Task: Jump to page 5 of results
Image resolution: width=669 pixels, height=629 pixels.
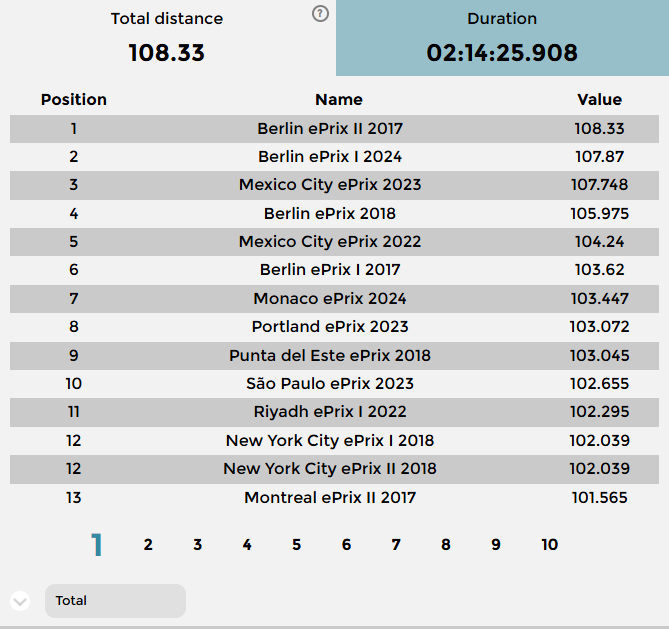Action: click(297, 545)
